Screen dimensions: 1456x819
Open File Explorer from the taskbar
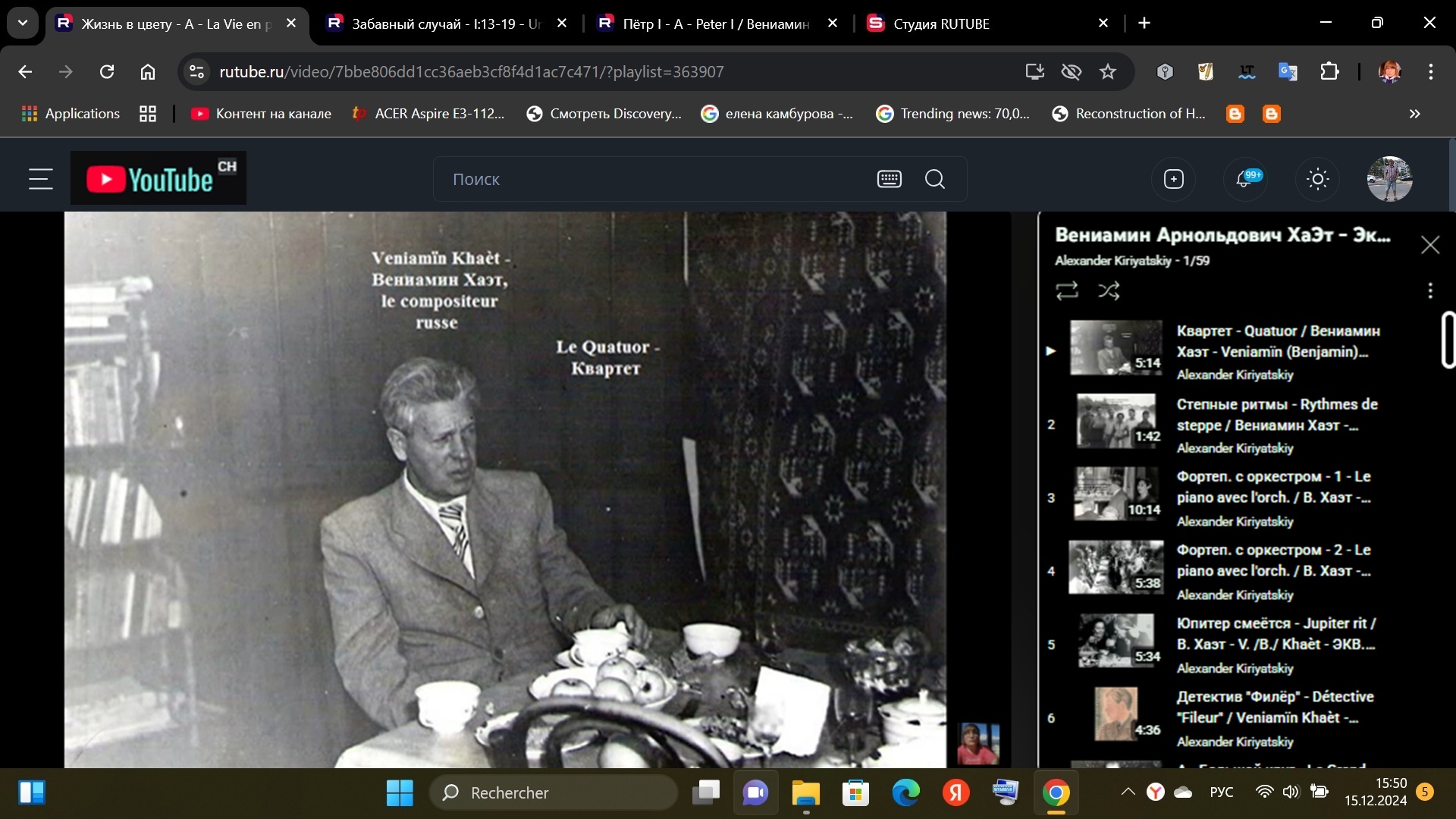tap(805, 792)
